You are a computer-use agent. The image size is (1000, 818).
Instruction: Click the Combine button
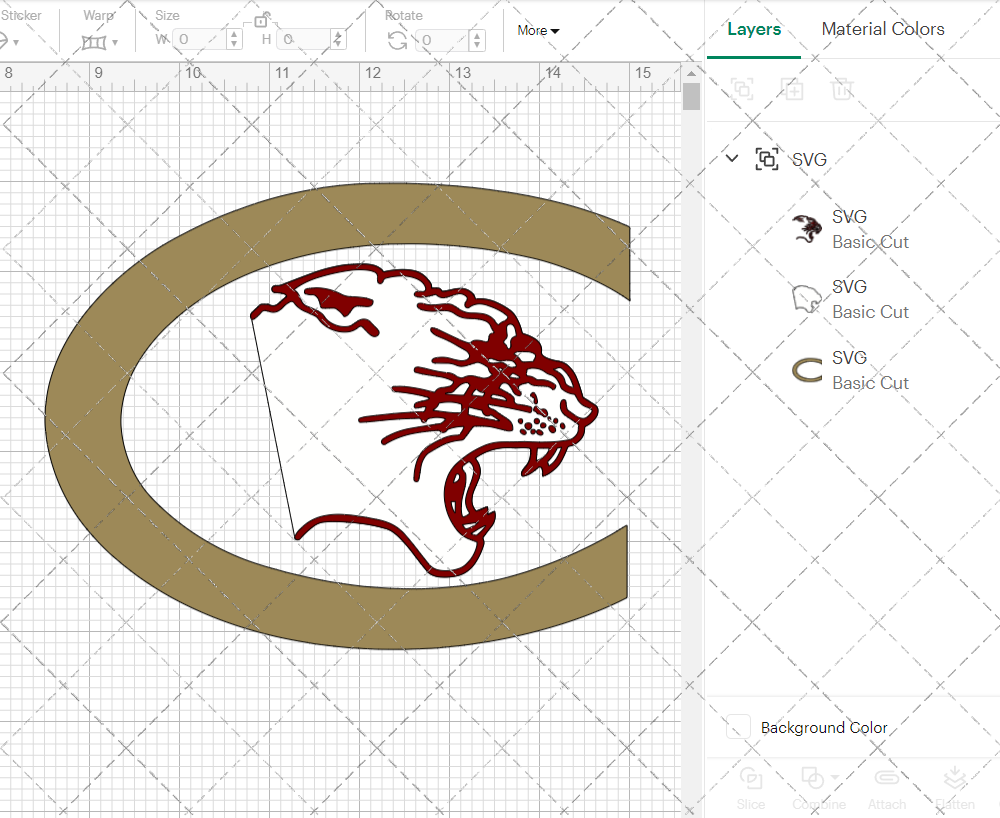[818, 788]
